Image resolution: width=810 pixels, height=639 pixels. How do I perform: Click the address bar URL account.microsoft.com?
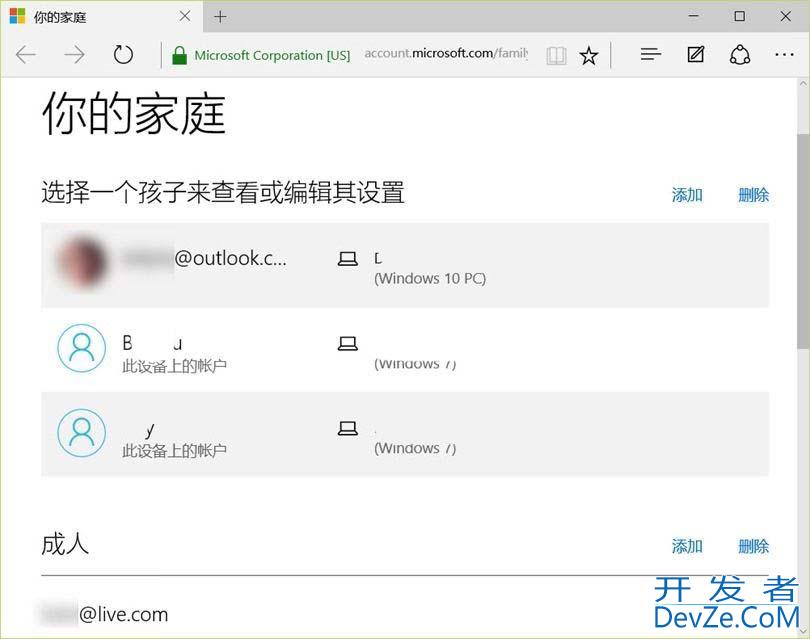tap(446, 53)
